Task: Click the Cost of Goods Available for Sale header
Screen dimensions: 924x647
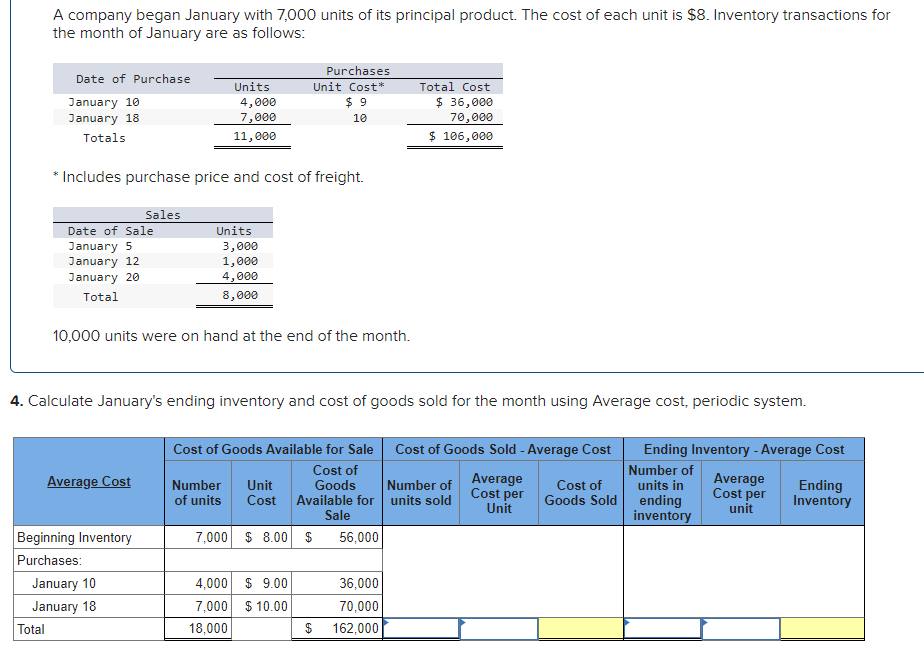Action: (273, 450)
